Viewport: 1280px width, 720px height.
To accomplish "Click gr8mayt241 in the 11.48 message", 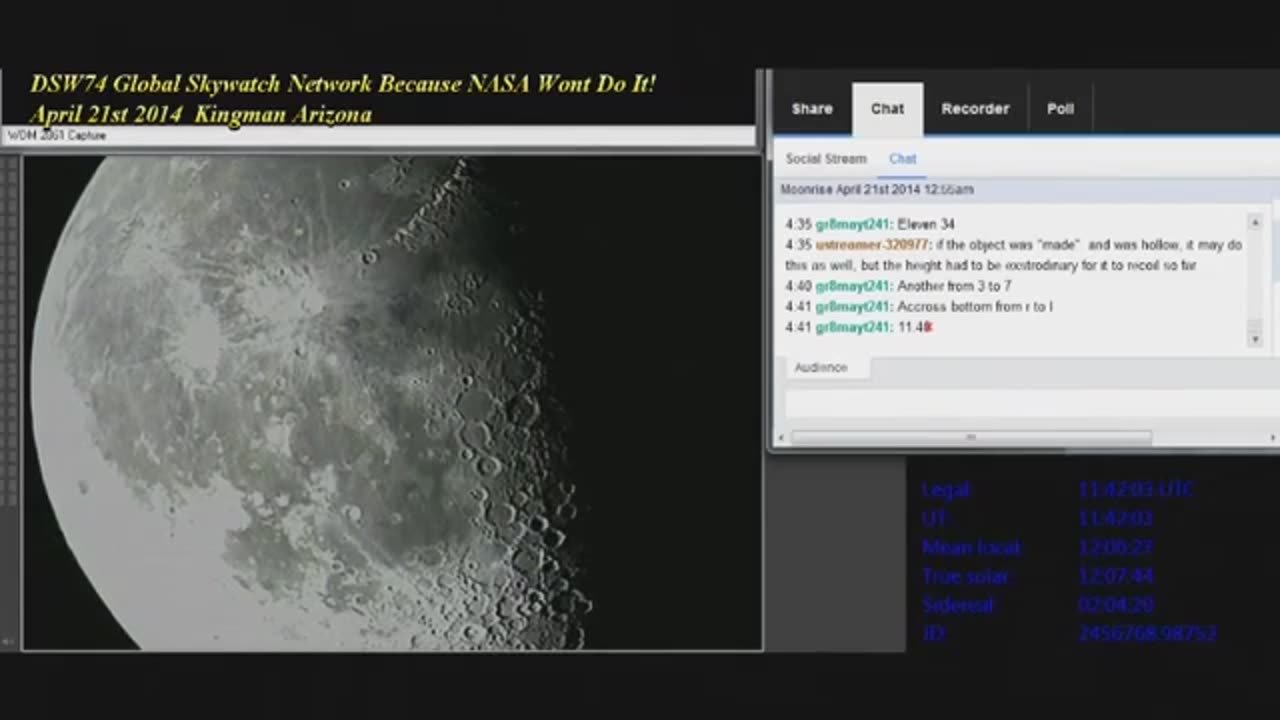I will click(x=852, y=327).
